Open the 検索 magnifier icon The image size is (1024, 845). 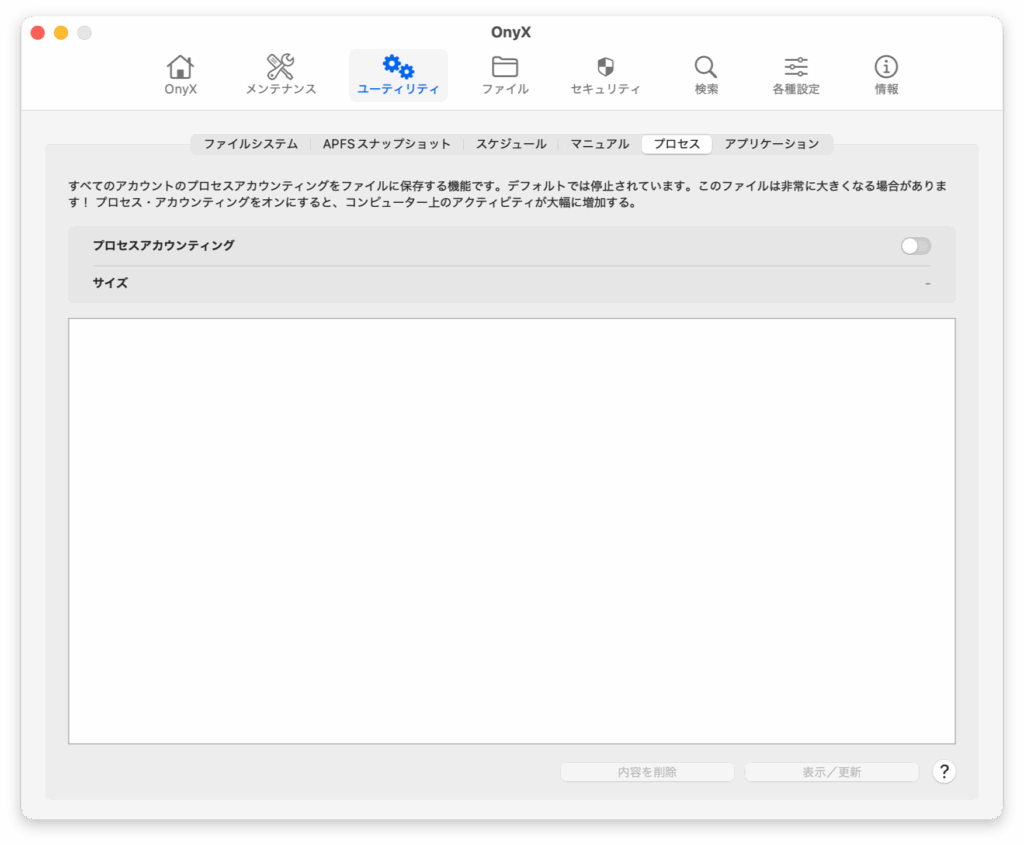pos(706,68)
